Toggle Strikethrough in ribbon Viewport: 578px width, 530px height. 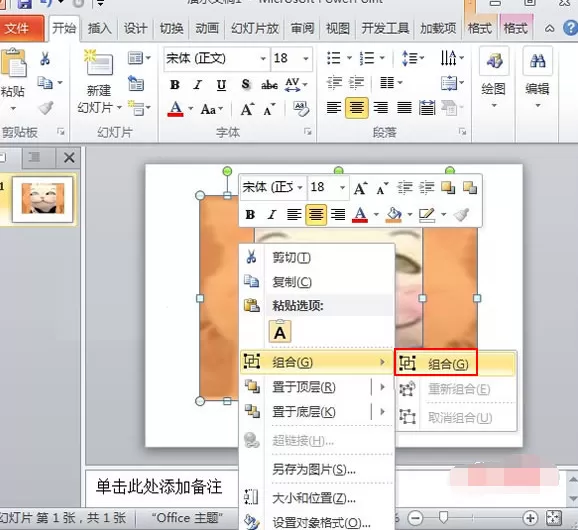[x=269, y=85]
